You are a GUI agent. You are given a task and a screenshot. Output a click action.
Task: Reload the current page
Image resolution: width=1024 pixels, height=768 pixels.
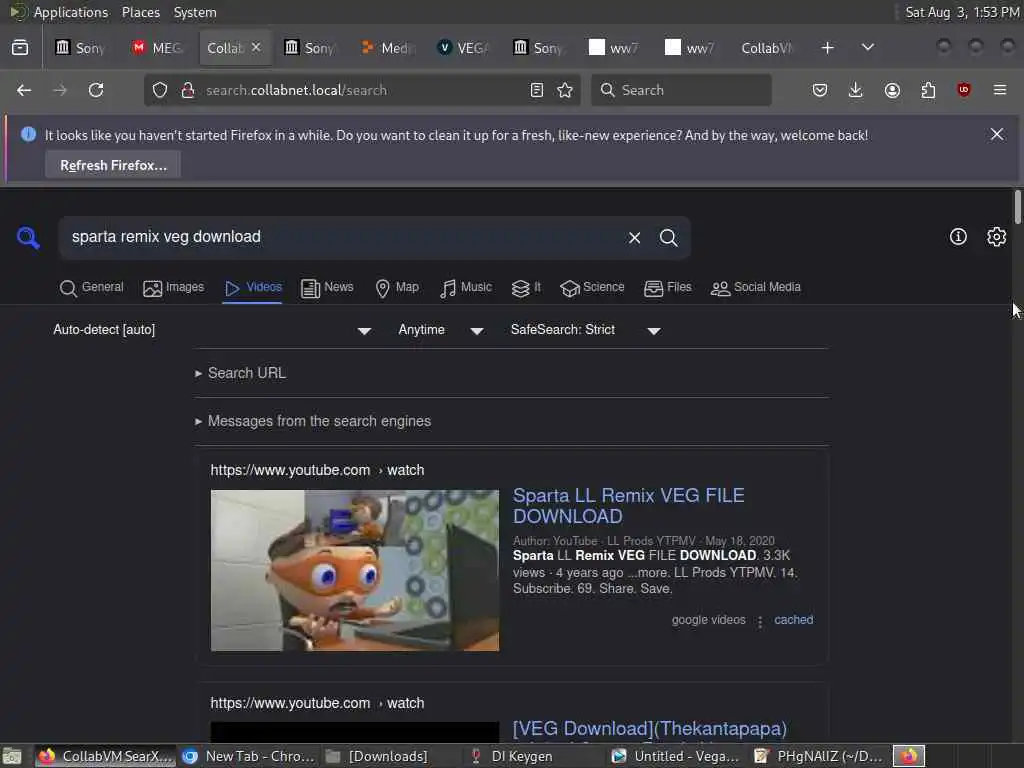[96, 90]
